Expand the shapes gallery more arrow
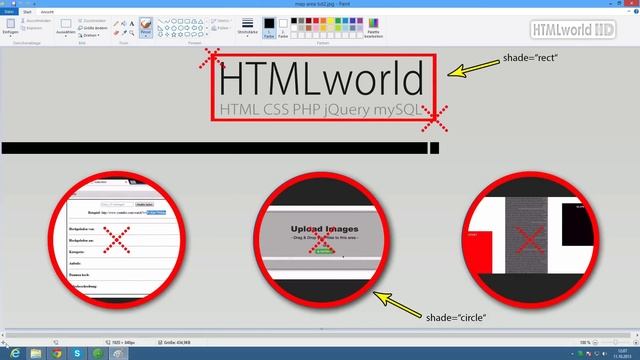640x360 pixels. pos(207,35)
